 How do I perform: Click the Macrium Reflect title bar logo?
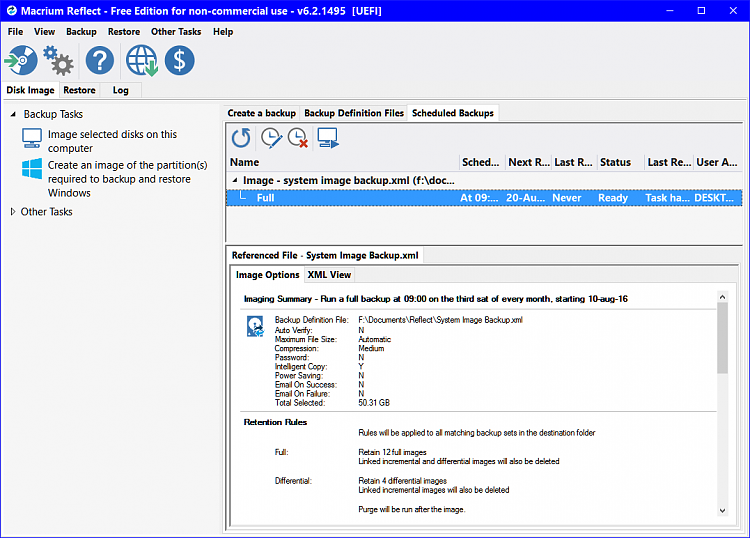11,11
